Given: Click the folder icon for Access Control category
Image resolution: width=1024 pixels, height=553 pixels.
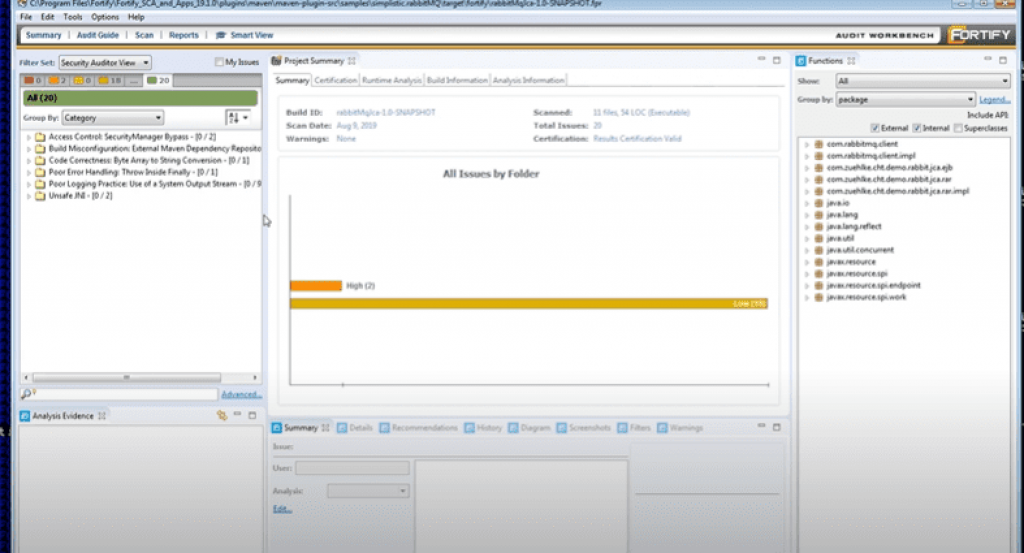Looking at the screenshot, I should [40, 137].
